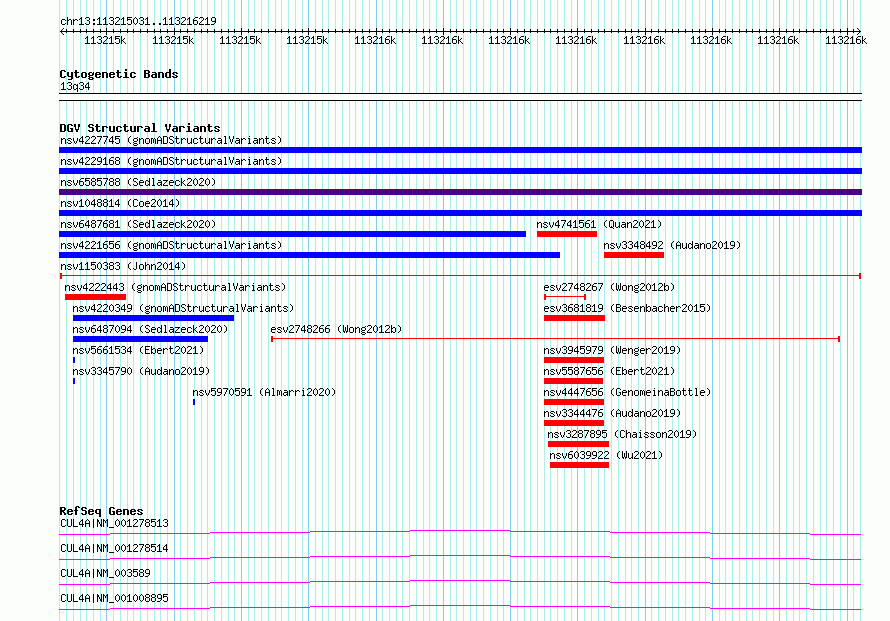Viewport: 890px width, 621px height.
Task: Click nsv4222443 (gnomADStructuralVariants) label
Action: click(x=175, y=287)
